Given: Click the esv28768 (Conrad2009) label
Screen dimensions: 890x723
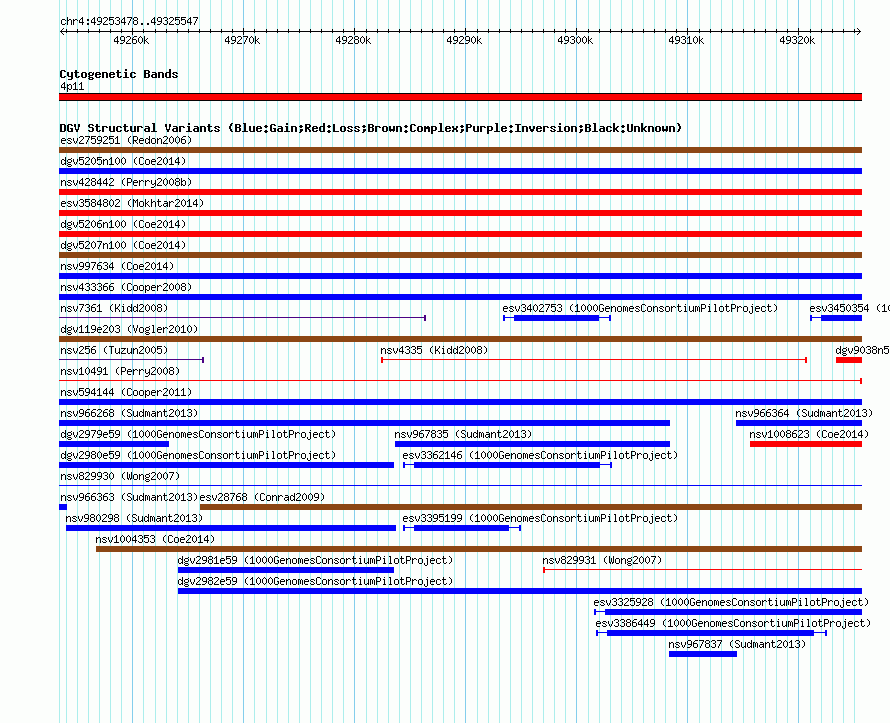Looking at the screenshot, I should point(262,497).
